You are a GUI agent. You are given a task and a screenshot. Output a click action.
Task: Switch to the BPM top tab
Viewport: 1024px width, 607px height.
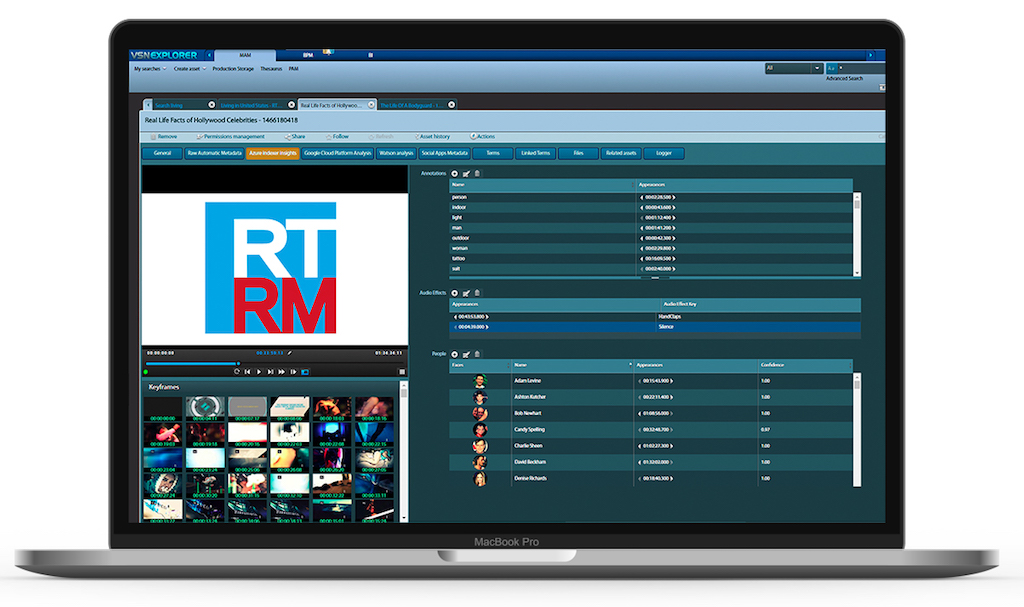pos(308,56)
